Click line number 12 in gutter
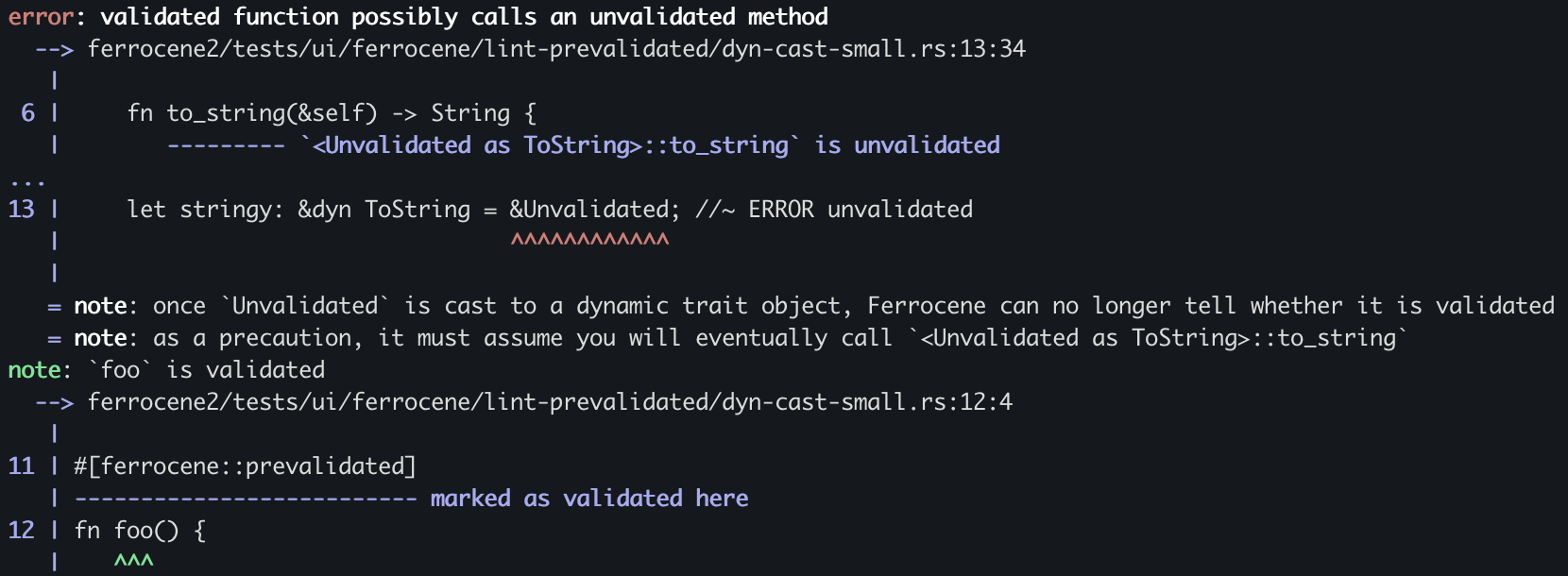Screen dimensions: 1568x576 click(x=21, y=530)
